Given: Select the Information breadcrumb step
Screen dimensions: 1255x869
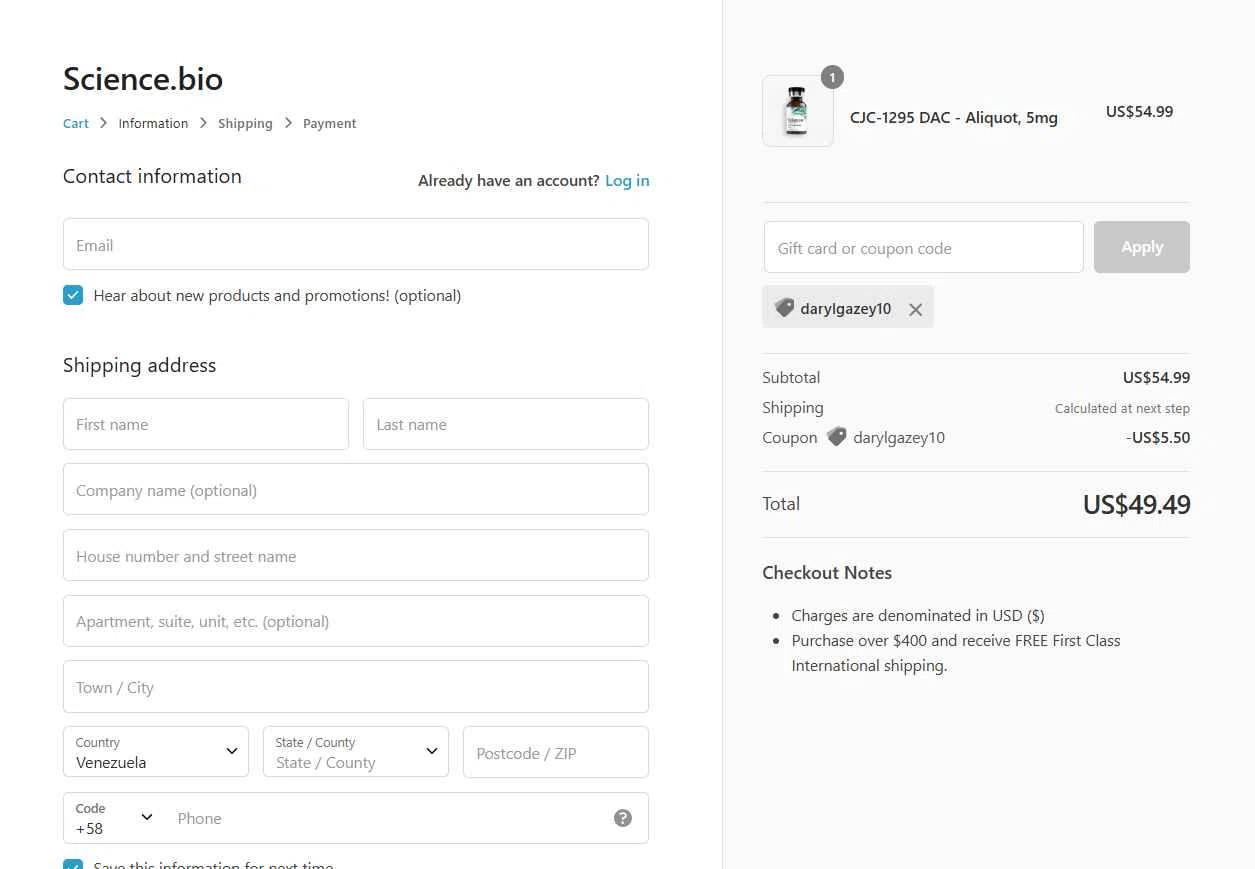Looking at the screenshot, I should (x=153, y=123).
